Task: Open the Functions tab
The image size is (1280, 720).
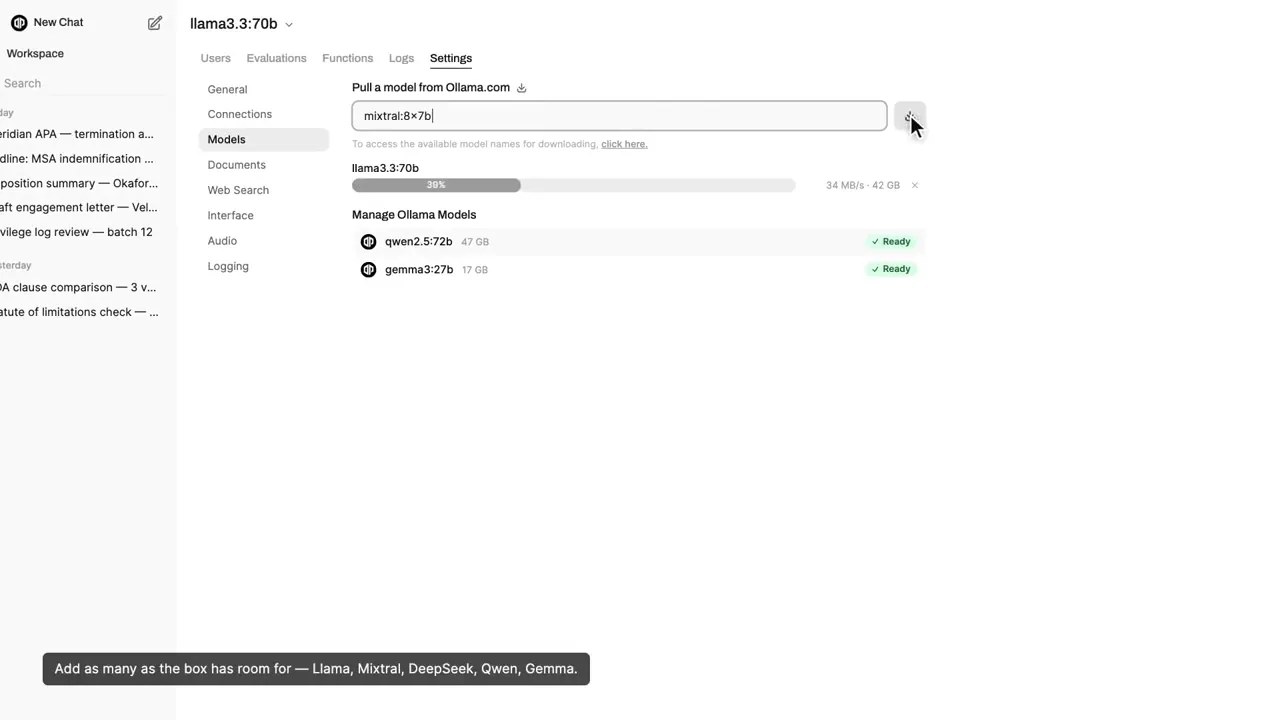Action: (347, 58)
